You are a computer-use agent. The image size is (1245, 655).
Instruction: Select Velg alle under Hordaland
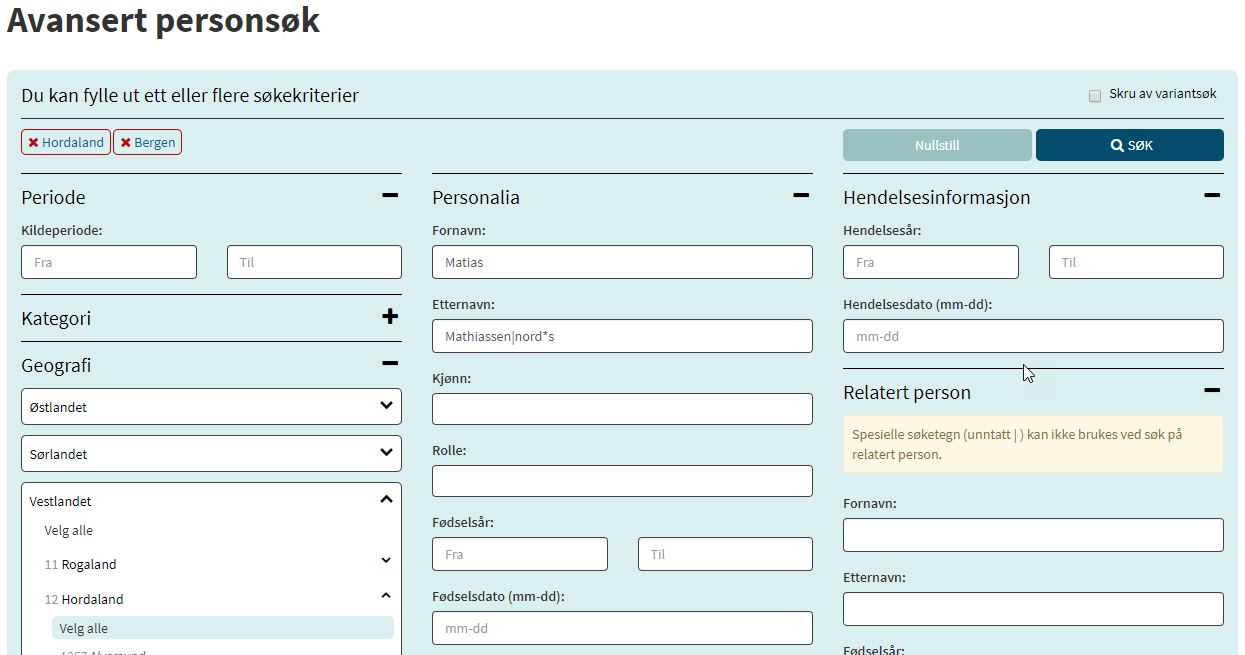tap(84, 628)
